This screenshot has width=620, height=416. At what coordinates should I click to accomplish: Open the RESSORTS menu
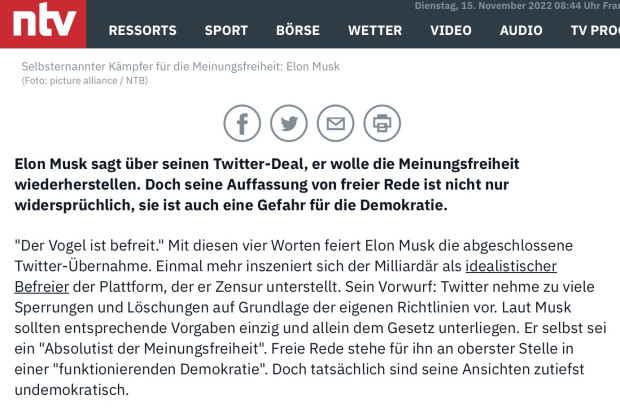pos(143,30)
